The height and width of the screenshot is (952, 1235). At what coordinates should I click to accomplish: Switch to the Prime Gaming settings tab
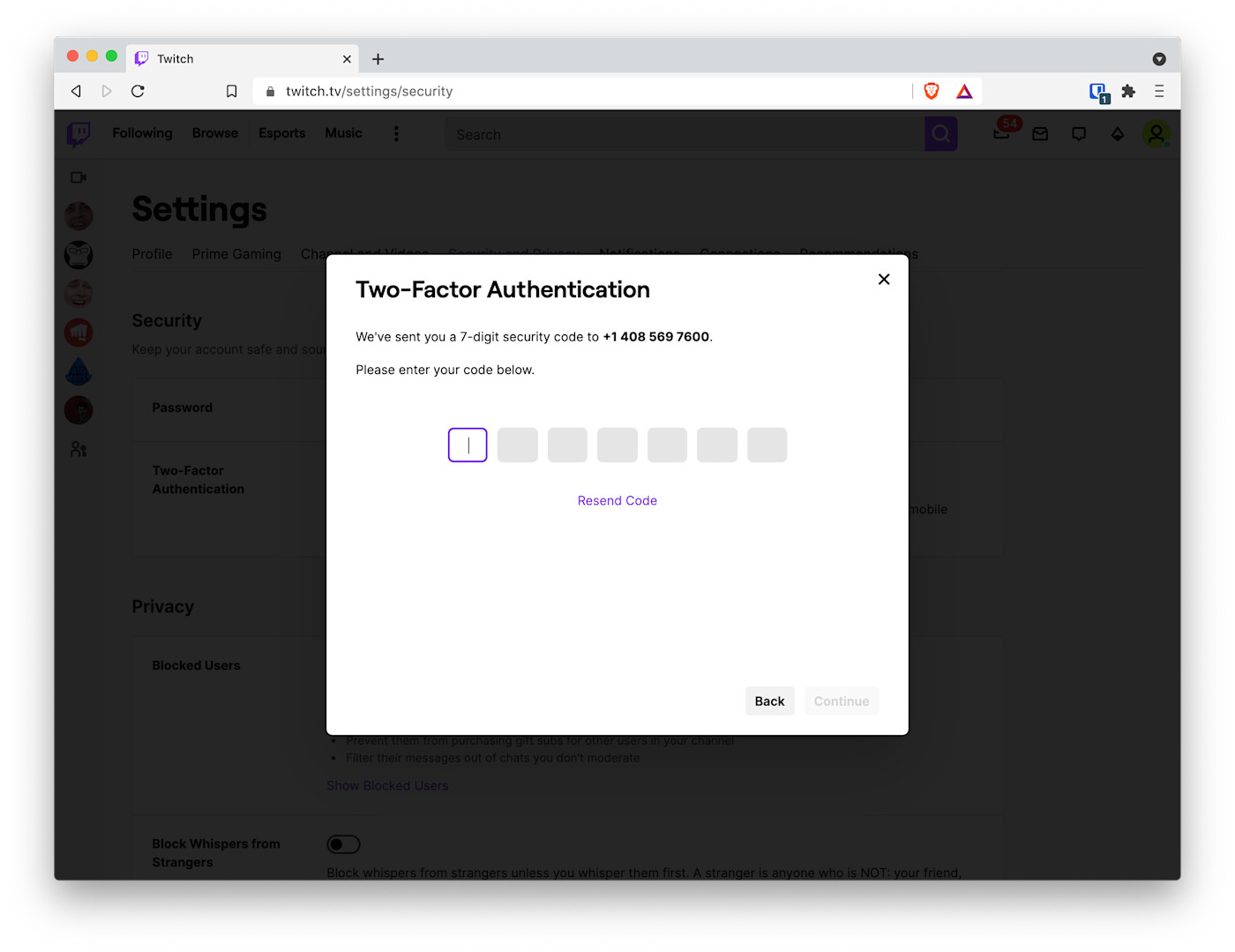click(236, 254)
